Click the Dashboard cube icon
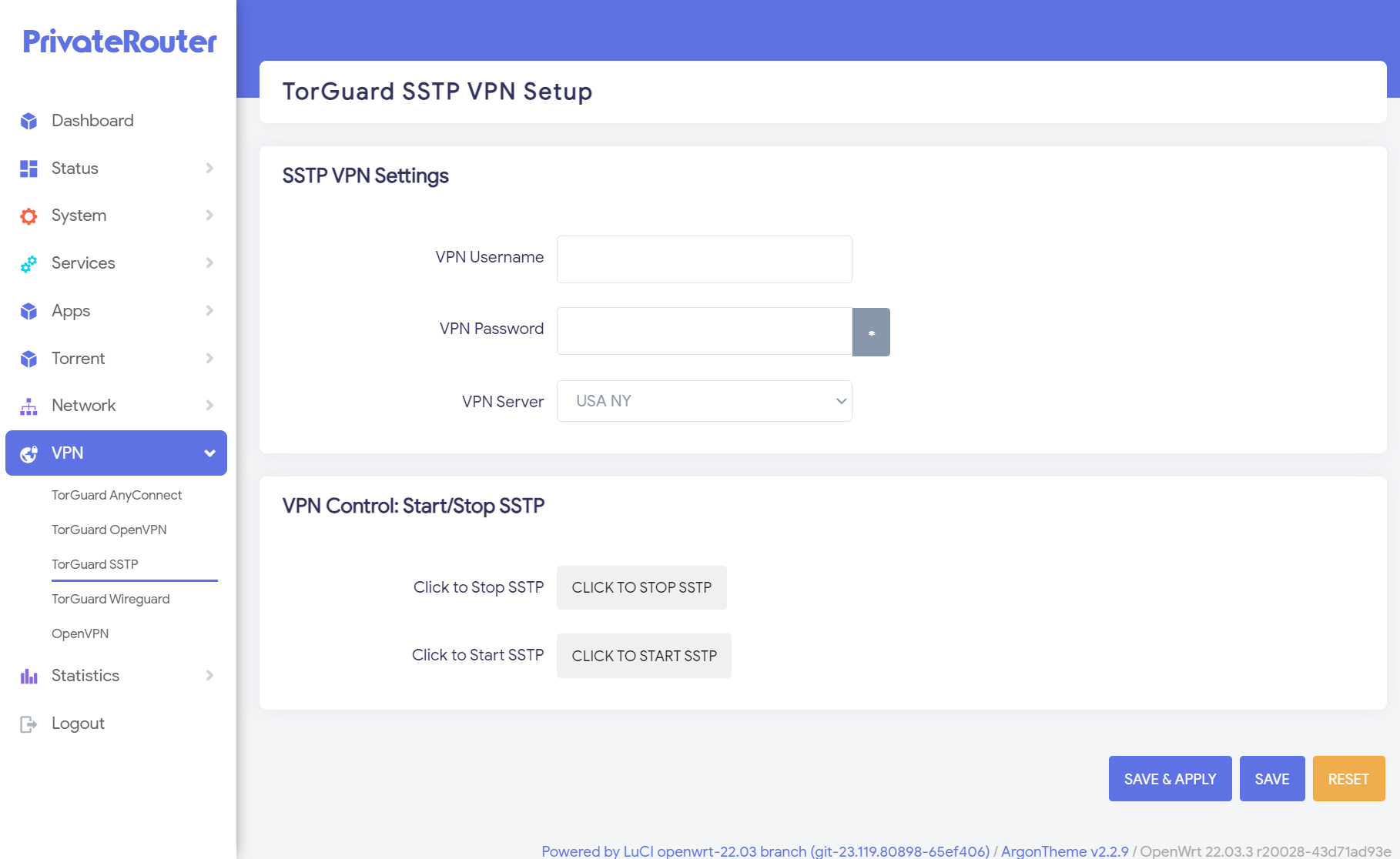The height and width of the screenshot is (859, 1400). tap(28, 120)
